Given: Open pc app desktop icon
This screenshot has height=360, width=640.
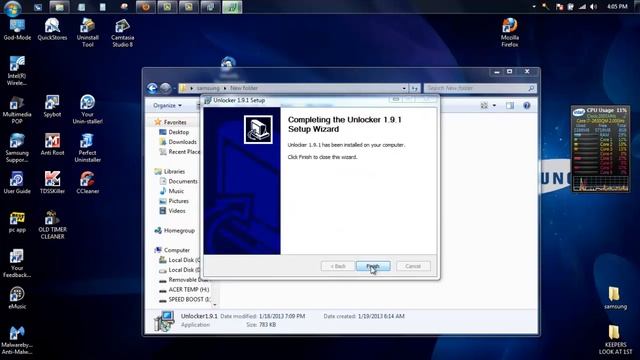Looking at the screenshot, I should pyautogui.click(x=17, y=222).
